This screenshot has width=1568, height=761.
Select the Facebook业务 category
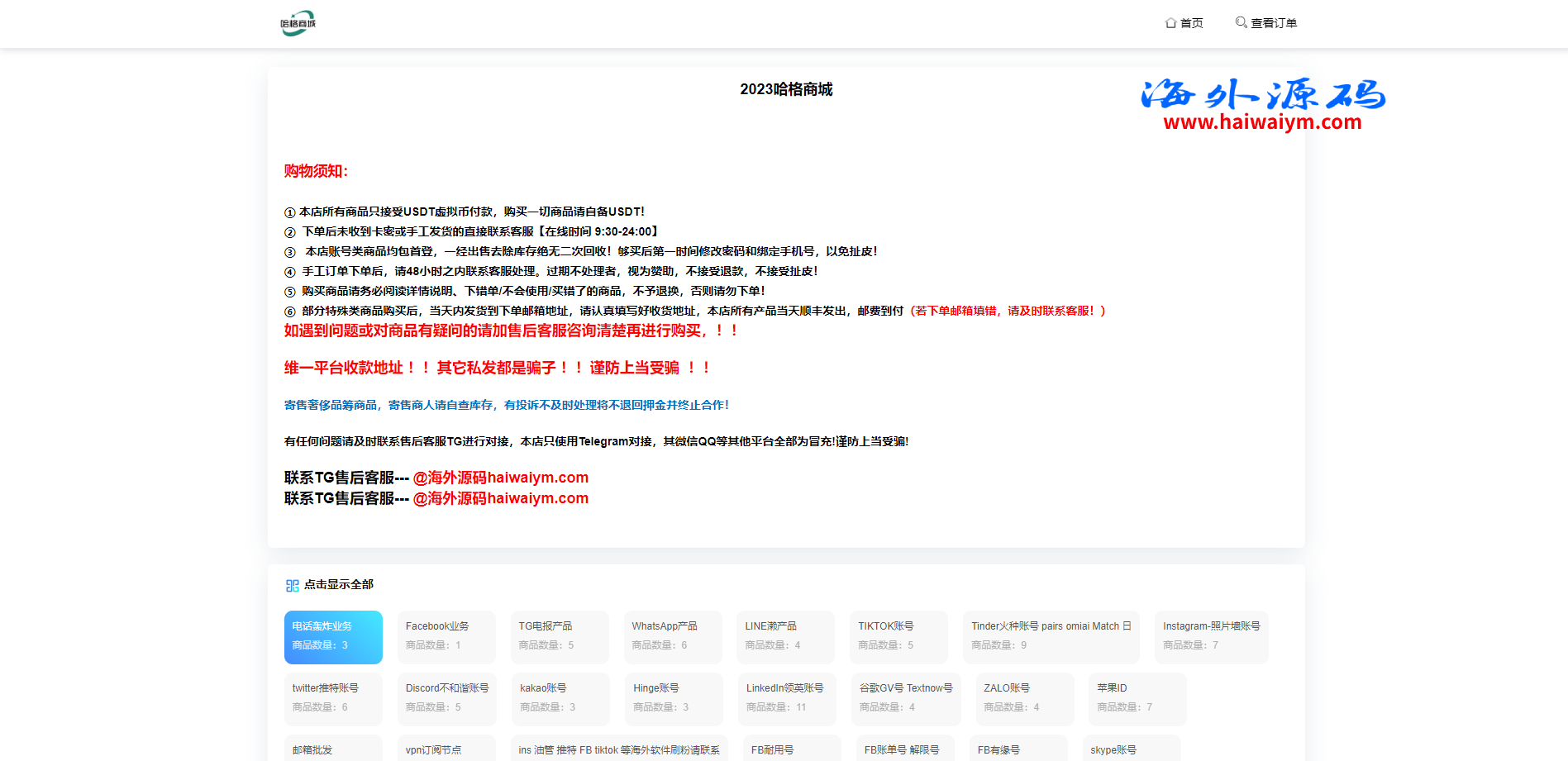coord(446,636)
